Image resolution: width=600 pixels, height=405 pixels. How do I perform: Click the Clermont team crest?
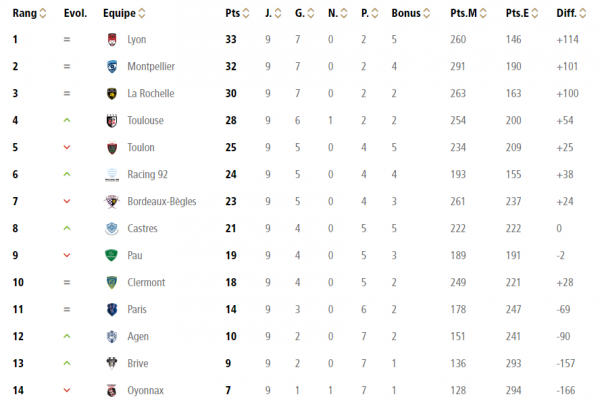112,283
